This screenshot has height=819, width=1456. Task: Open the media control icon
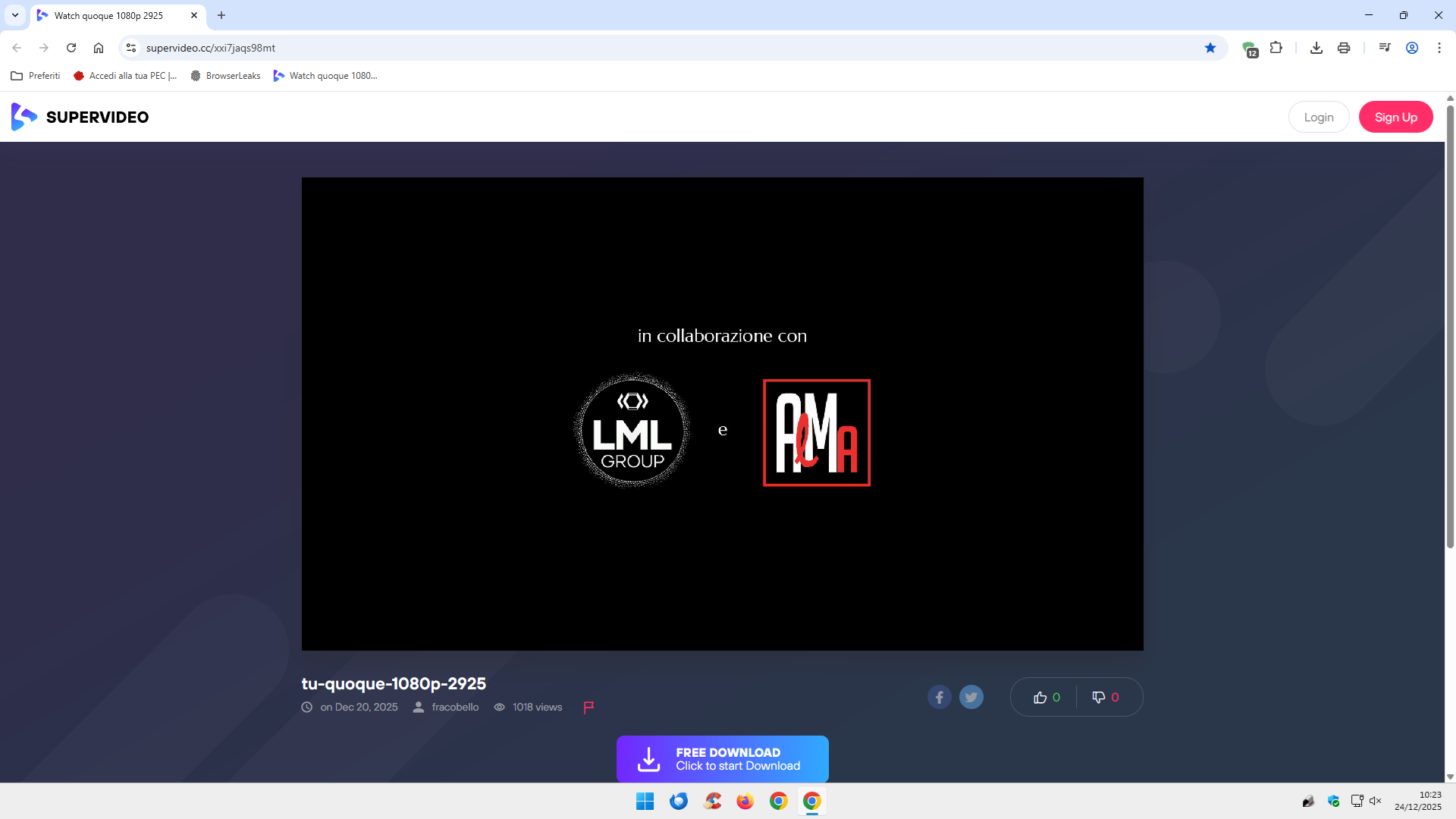click(1385, 48)
